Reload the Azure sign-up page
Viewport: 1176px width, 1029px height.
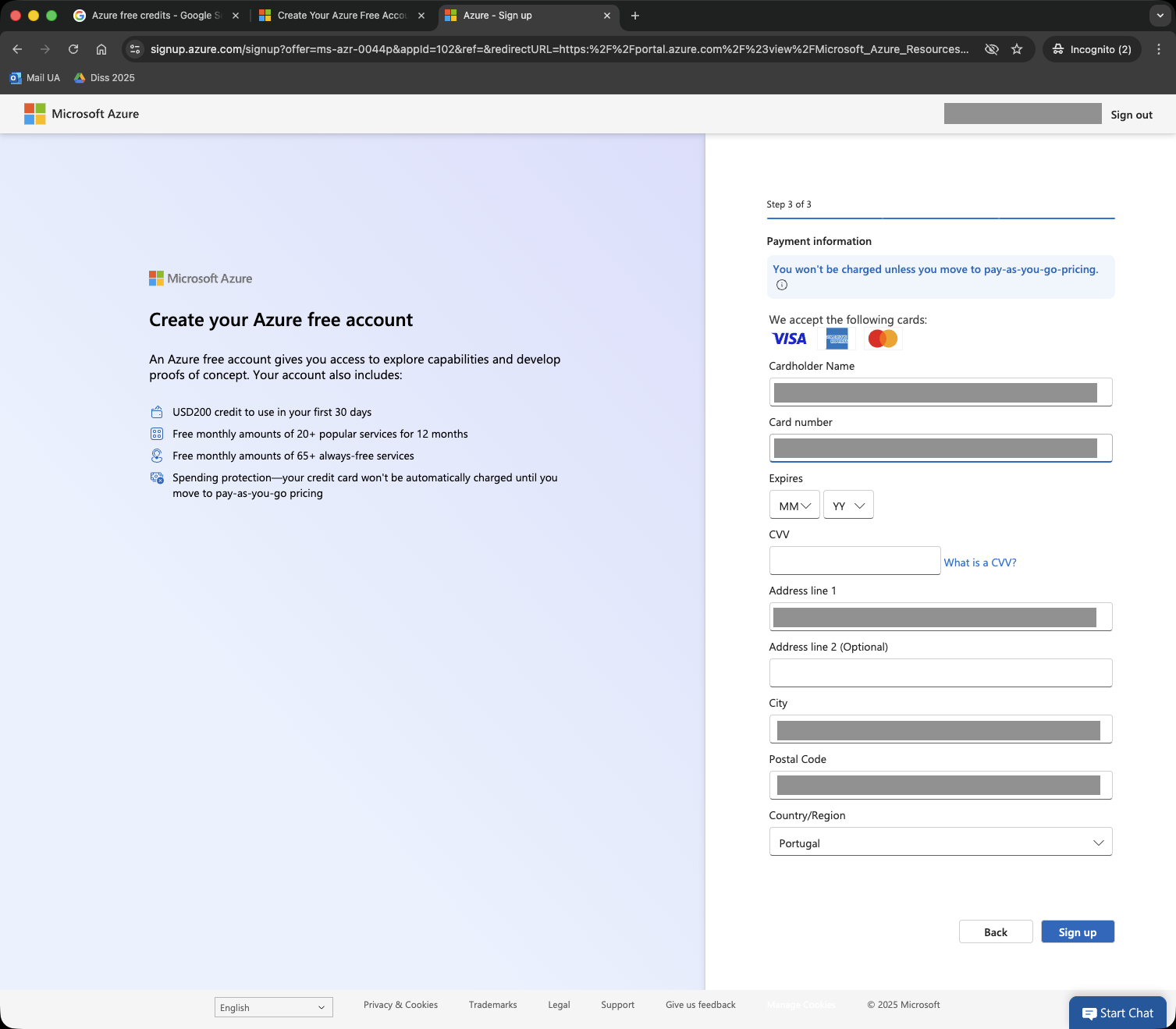(x=73, y=49)
